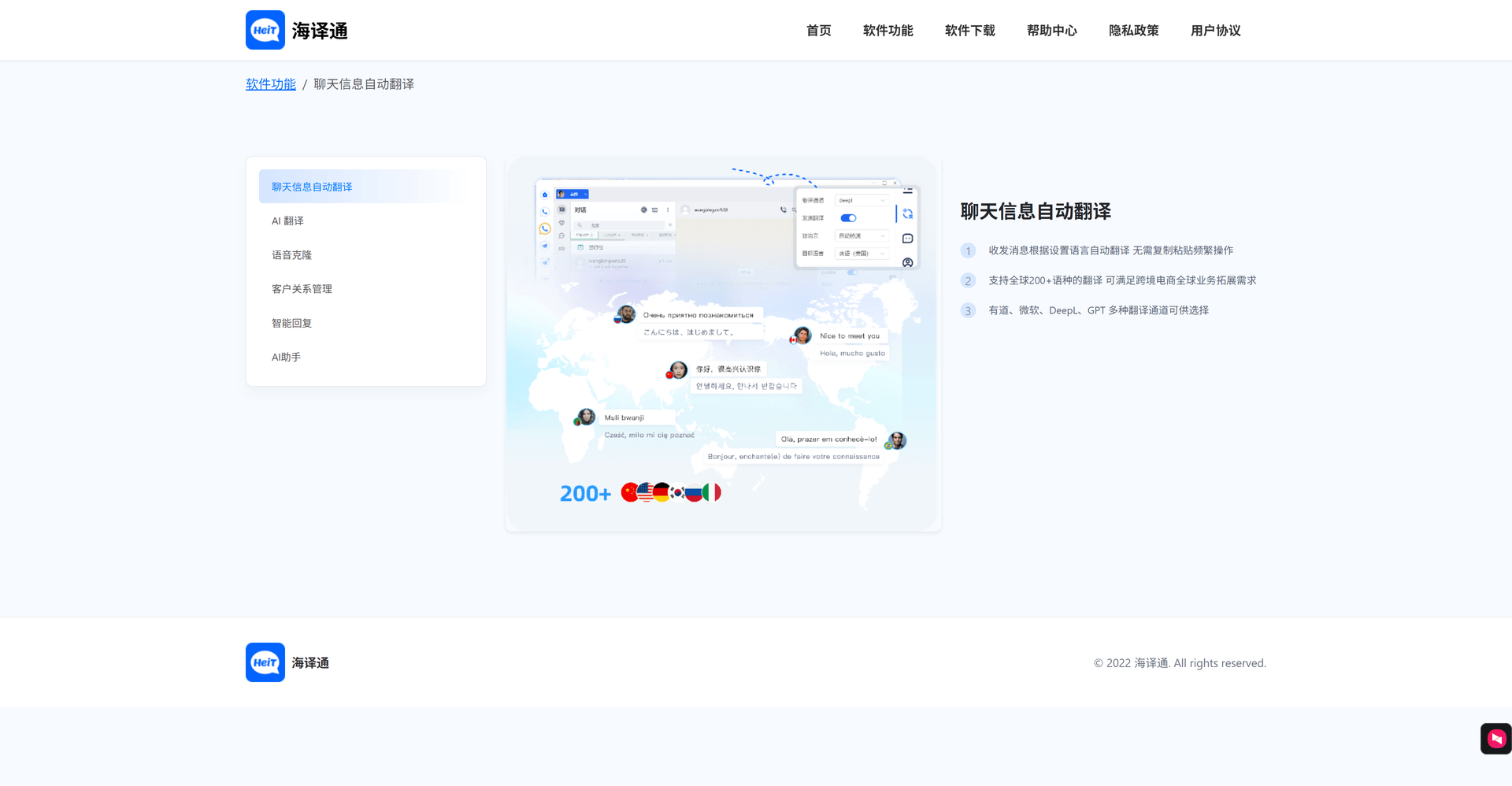Viewport: 1512px width, 786px height.
Task: Click the 海译通 brand name in the footer
Action: (x=310, y=663)
